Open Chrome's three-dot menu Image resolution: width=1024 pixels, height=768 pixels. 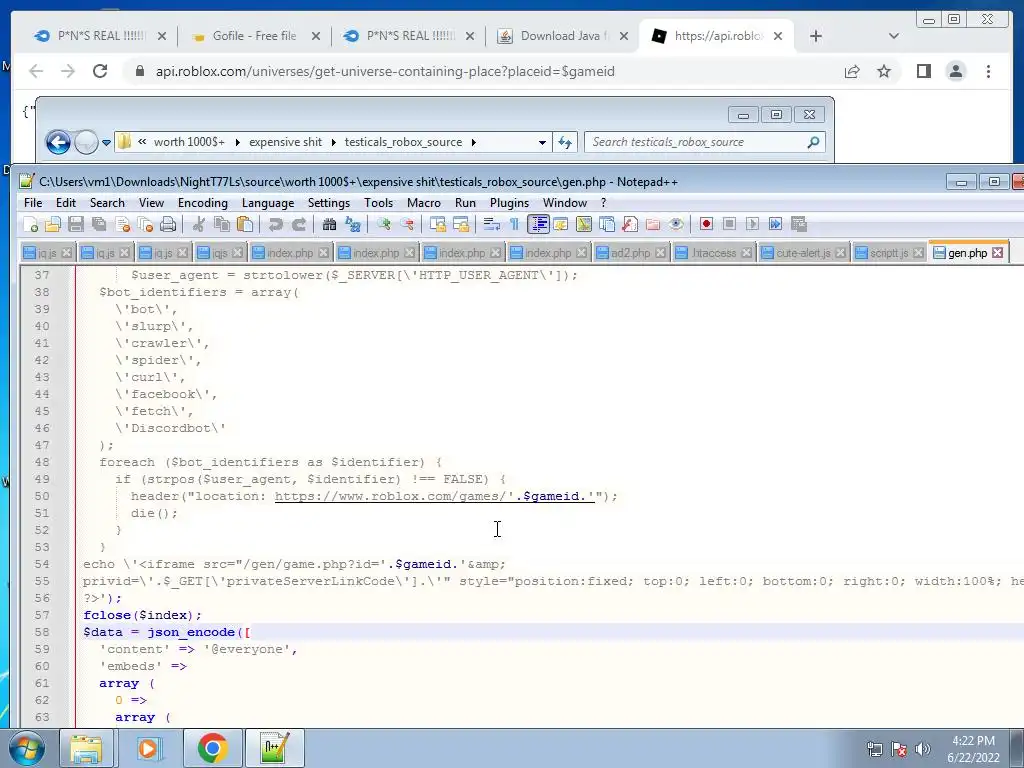pyautogui.click(x=988, y=71)
